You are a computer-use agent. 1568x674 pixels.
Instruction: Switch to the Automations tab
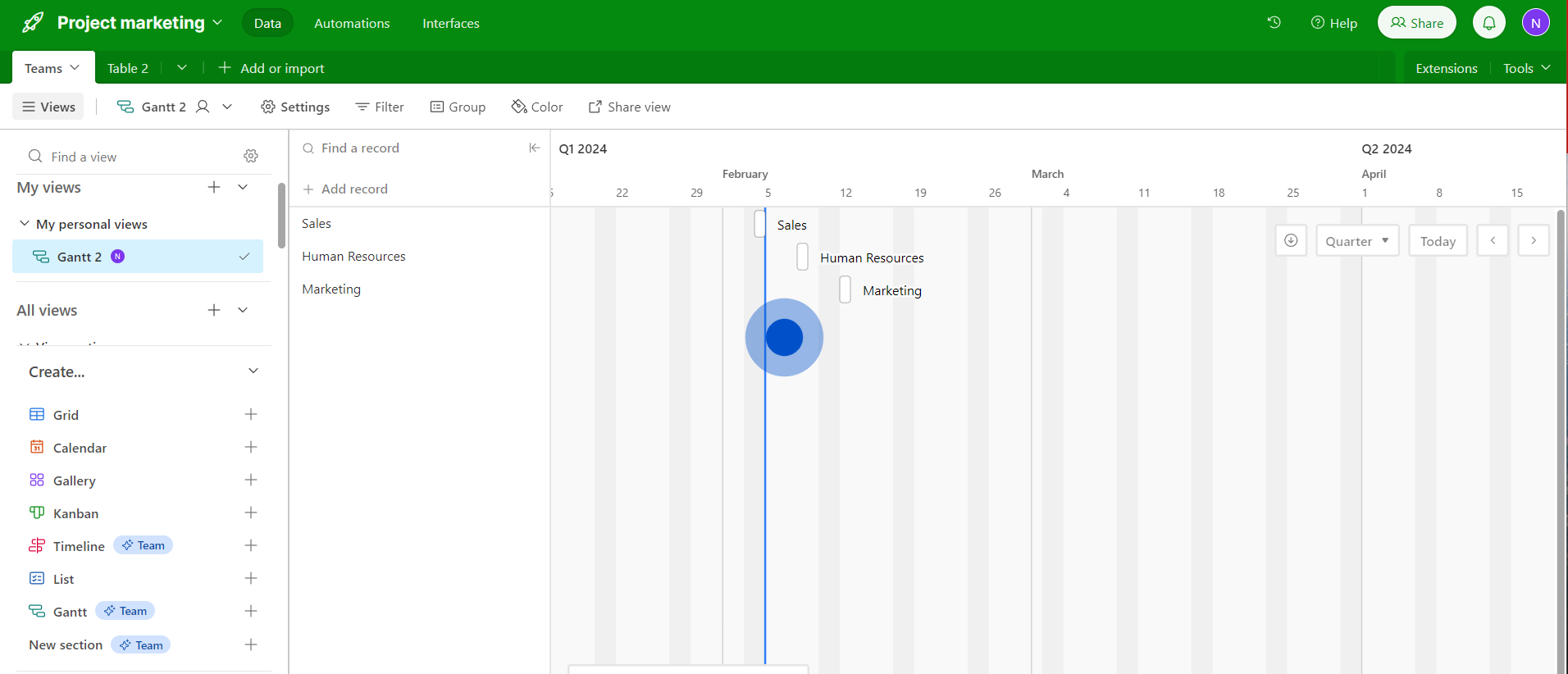coord(352,23)
